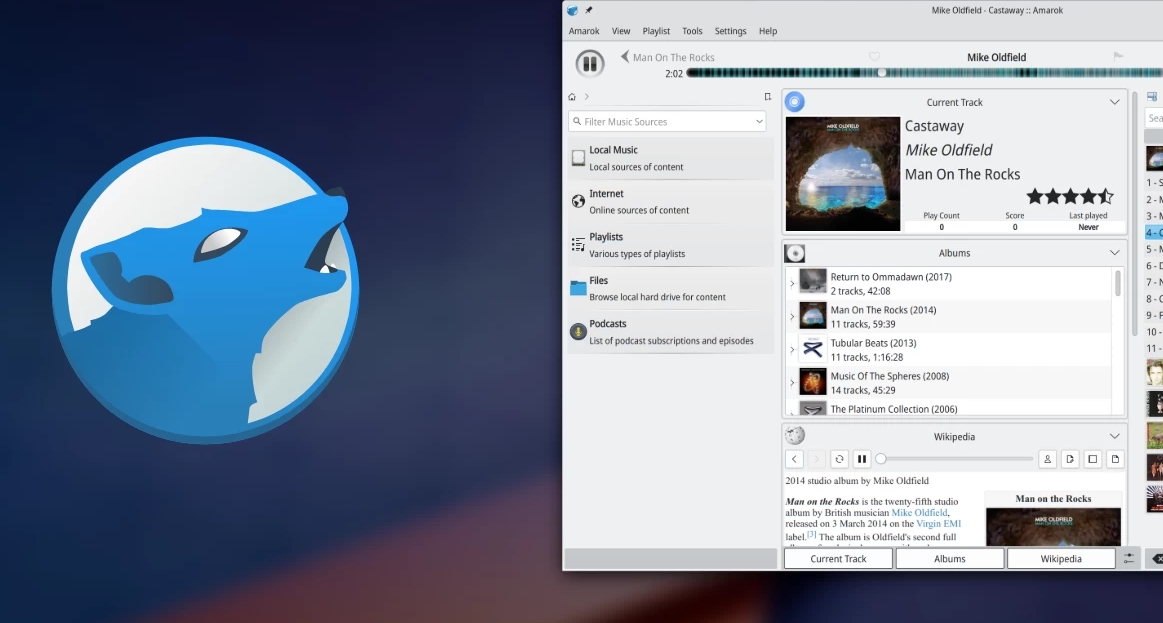1163x623 pixels.
Task: Love the current track with the heart icon
Action: (874, 57)
